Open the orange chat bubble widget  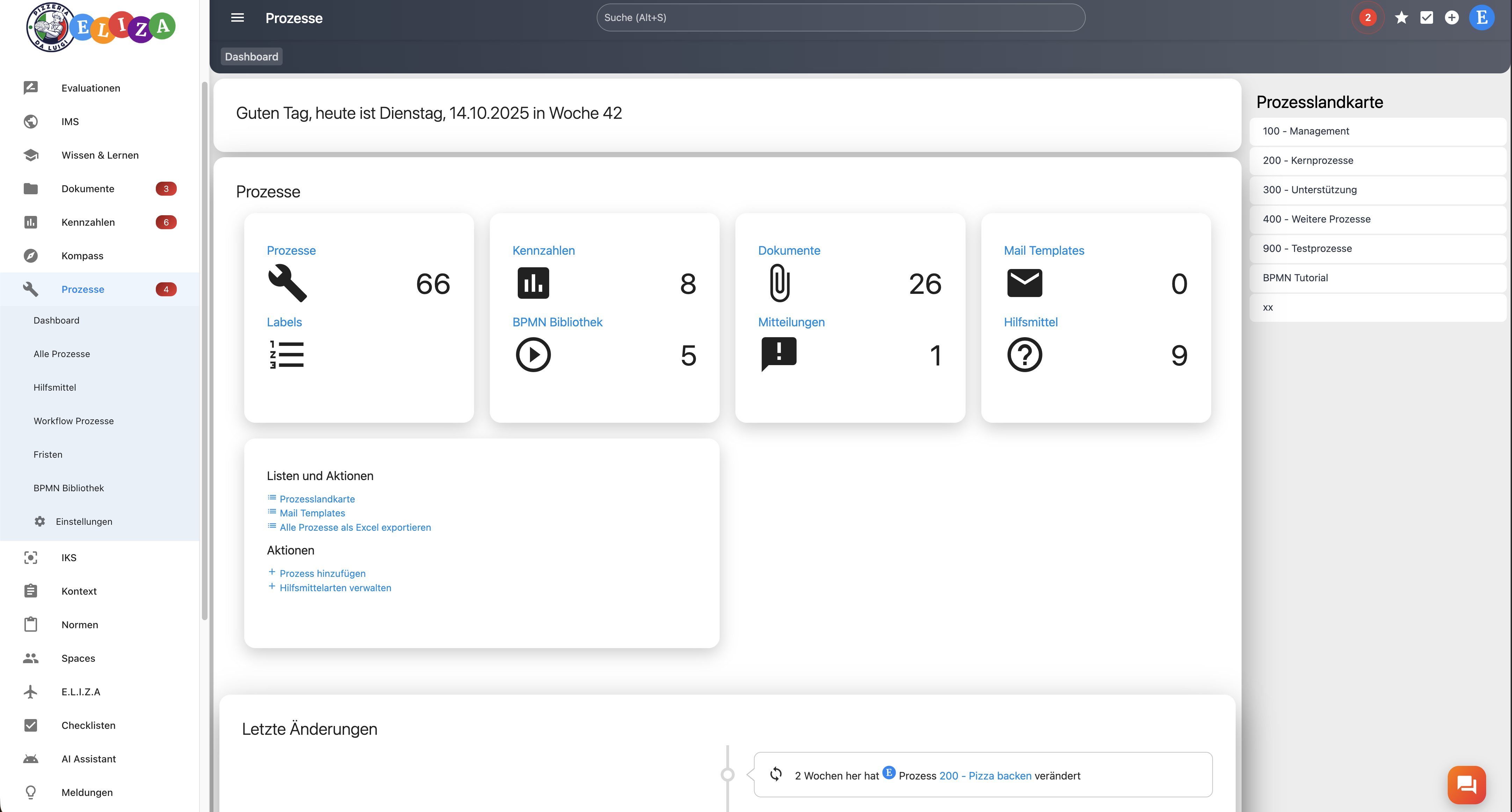tap(1466, 784)
